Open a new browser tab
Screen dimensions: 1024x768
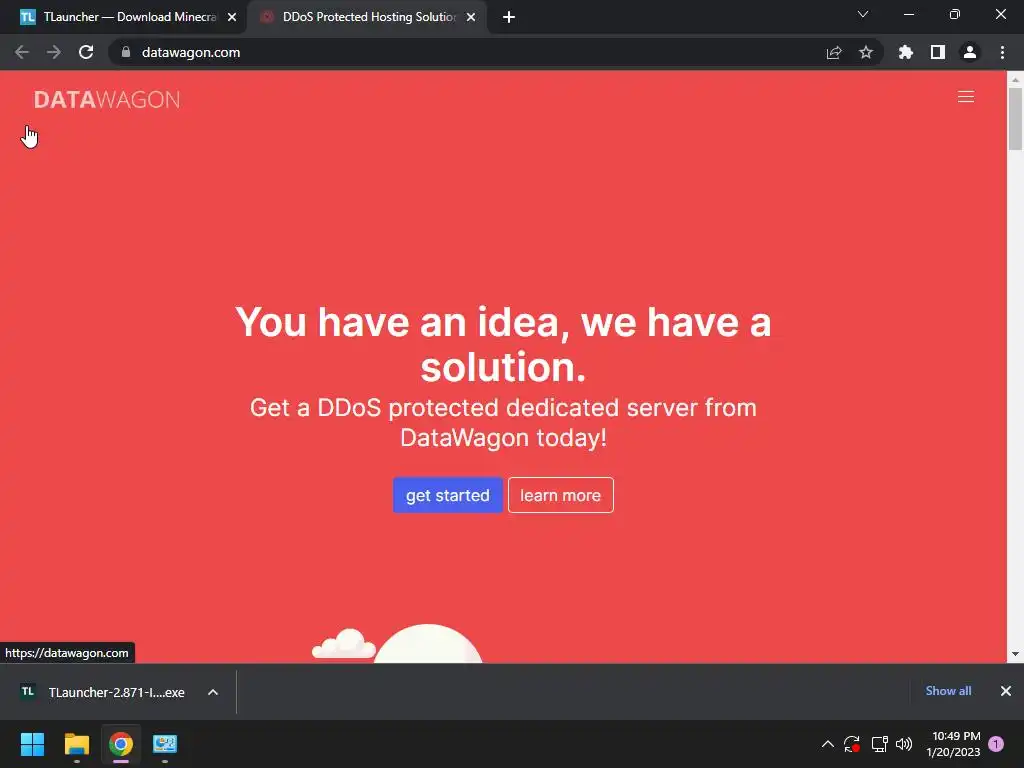point(509,17)
